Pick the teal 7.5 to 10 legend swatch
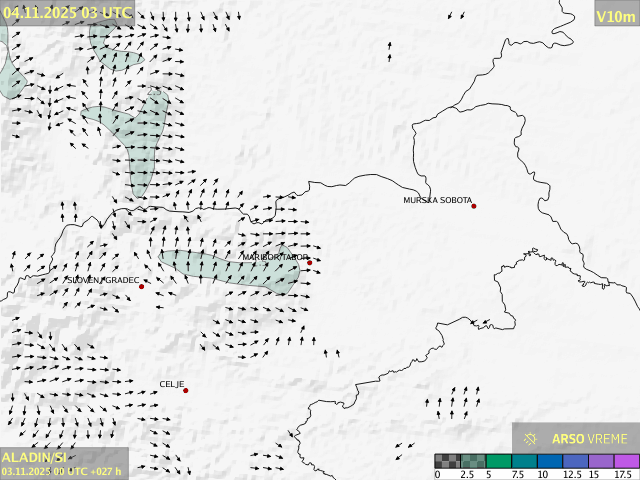 (524, 461)
